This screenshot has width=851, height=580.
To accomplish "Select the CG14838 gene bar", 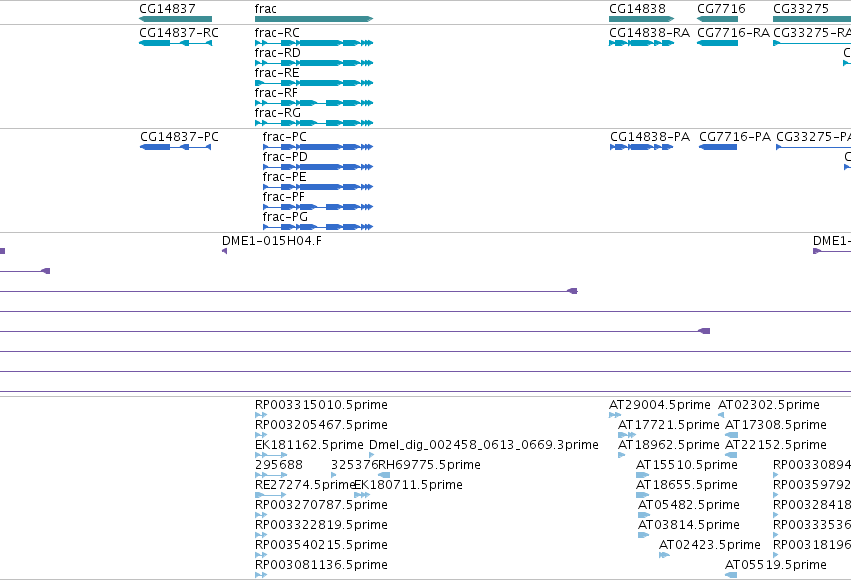I will (x=642, y=19).
